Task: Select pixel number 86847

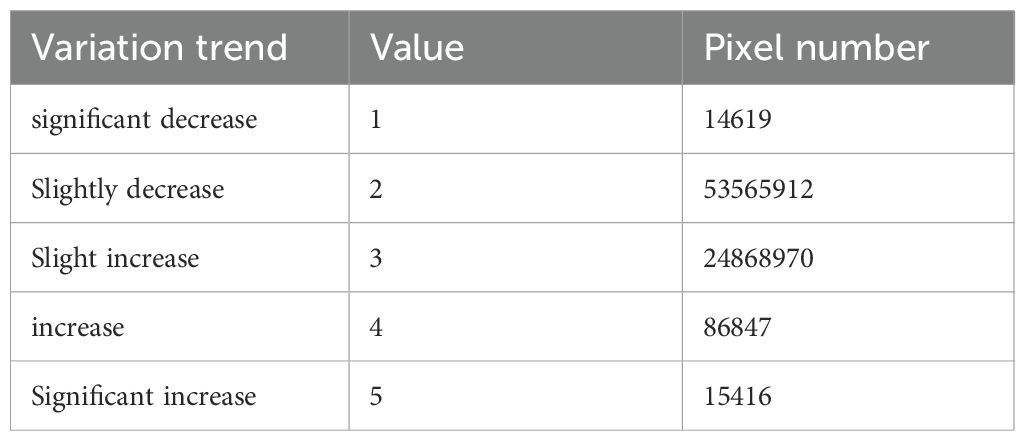Action: coord(737,327)
